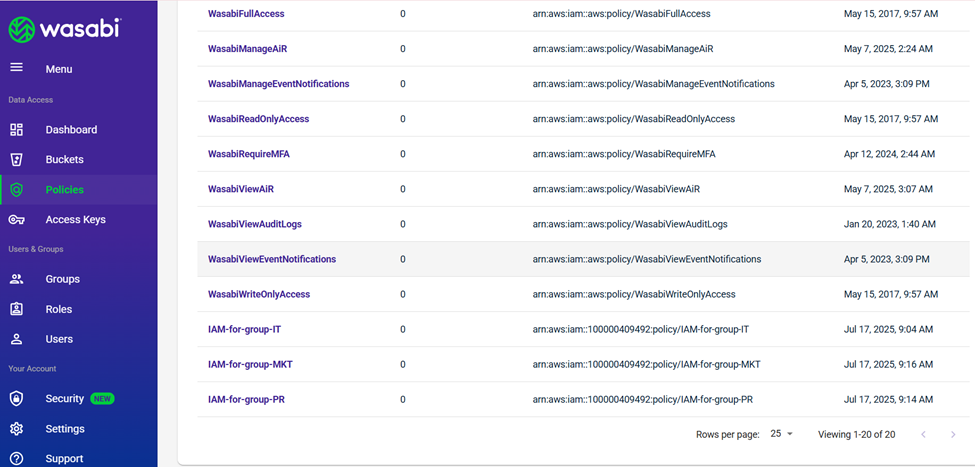
Task: Click the Buckets icon in sidebar
Action: tap(16, 160)
